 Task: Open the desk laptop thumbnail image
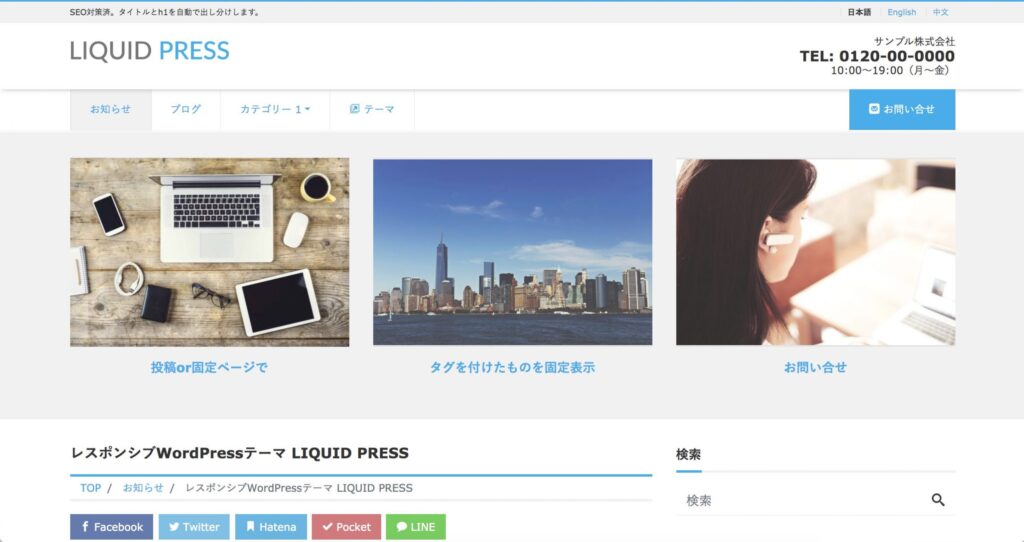coord(209,251)
